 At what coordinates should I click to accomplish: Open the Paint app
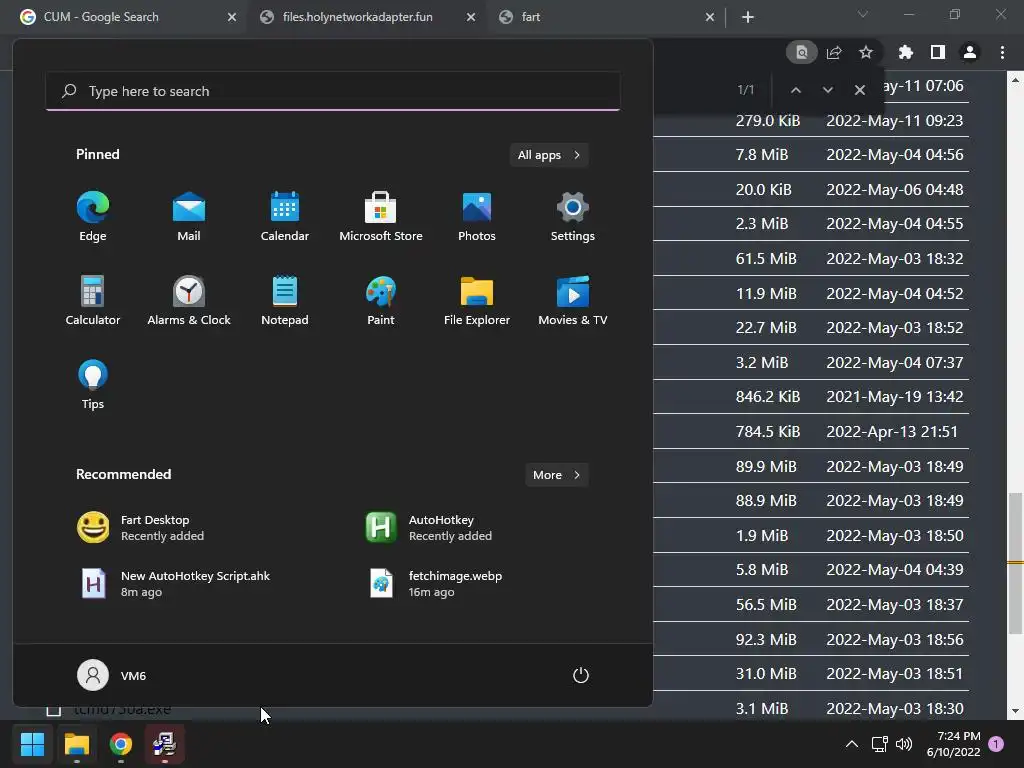click(x=381, y=300)
